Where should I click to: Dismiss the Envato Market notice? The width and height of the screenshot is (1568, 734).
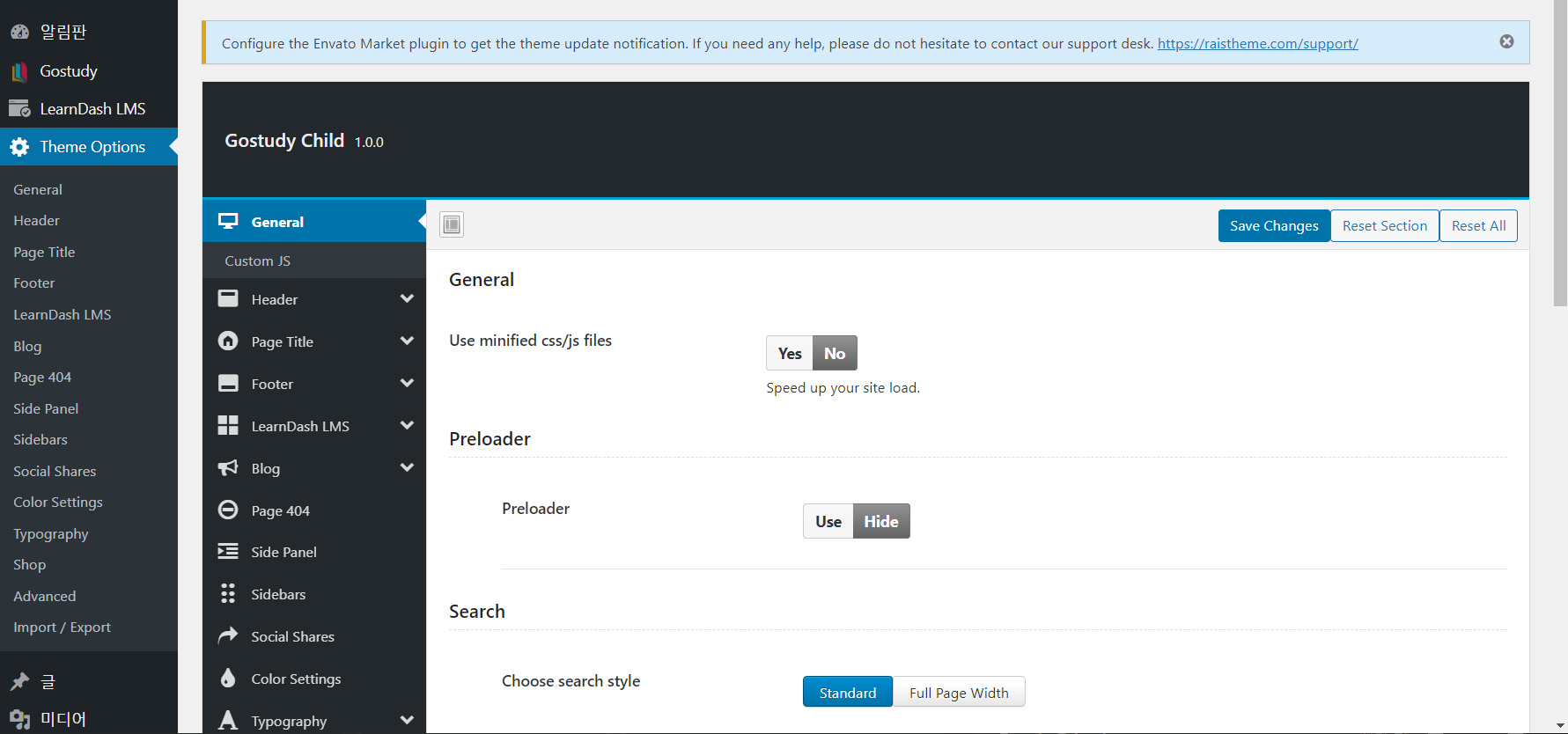[1506, 41]
